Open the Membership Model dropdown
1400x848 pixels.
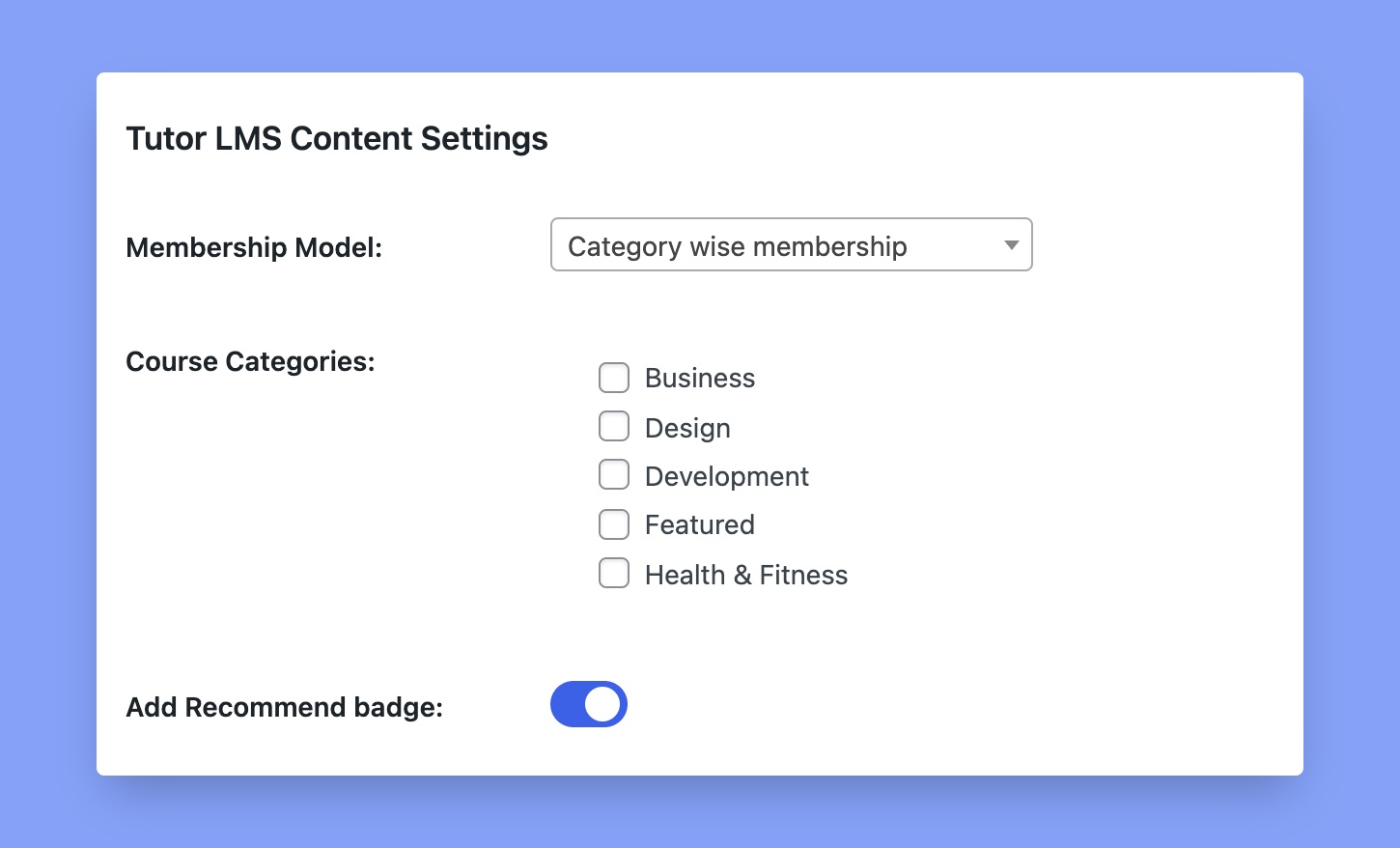792,244
